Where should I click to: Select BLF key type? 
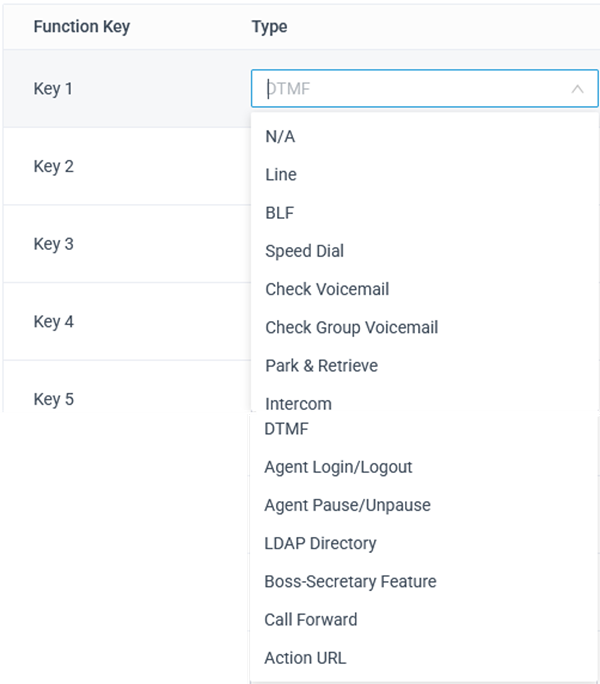coord(280,213)
